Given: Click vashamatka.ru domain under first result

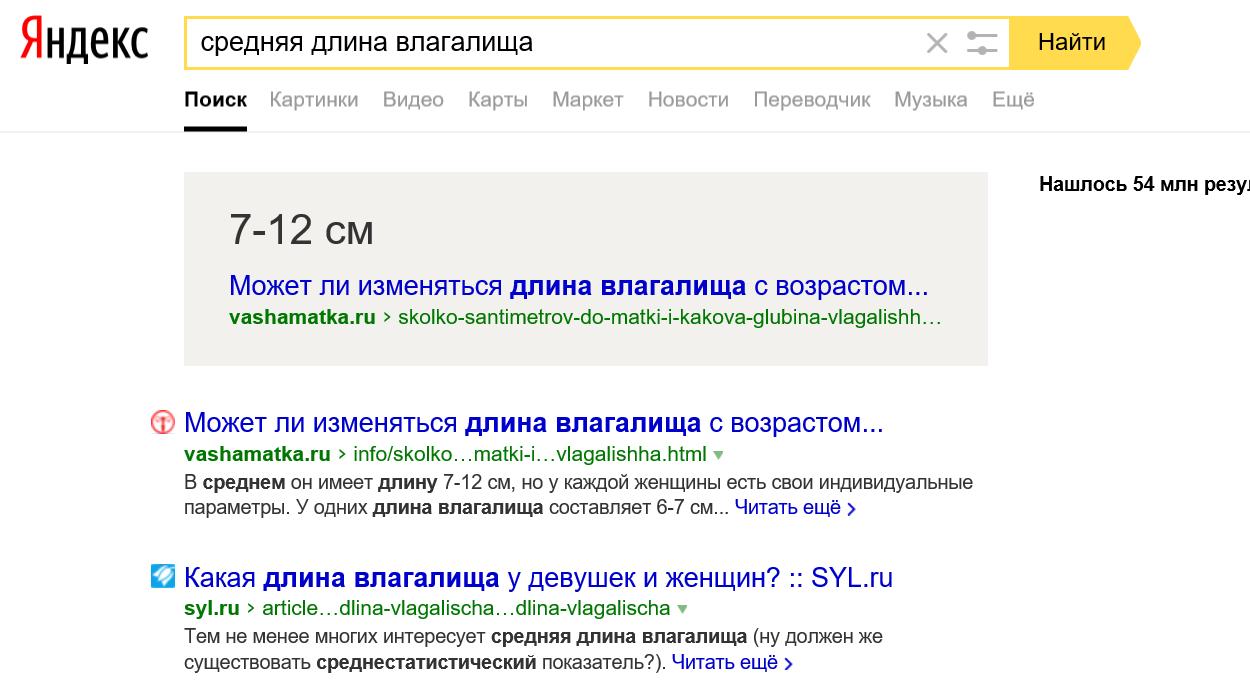Looking at the screenshot, I should point(257,454).
